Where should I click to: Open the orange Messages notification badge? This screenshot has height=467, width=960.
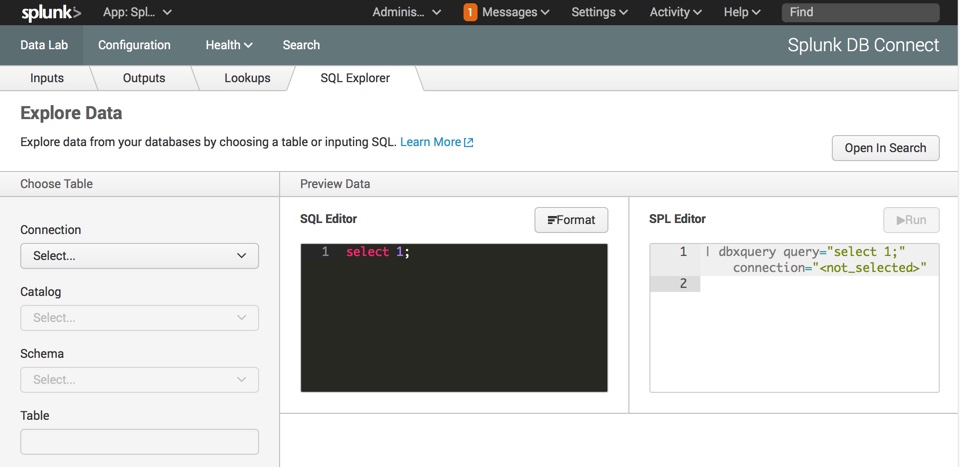(x=470, y=12)
